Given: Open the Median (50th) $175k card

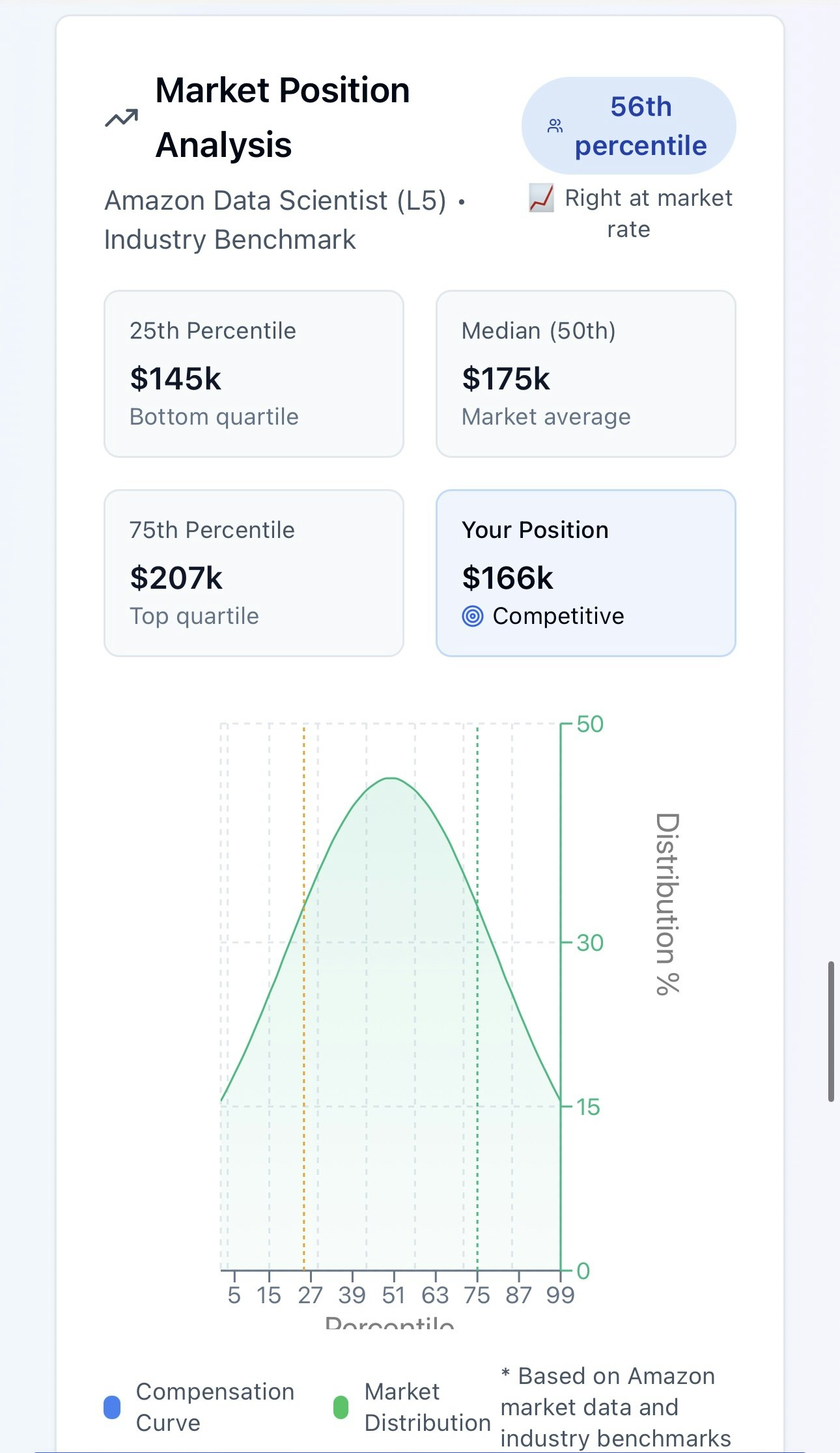Looking at the screenshot, I should pos(586,374).
